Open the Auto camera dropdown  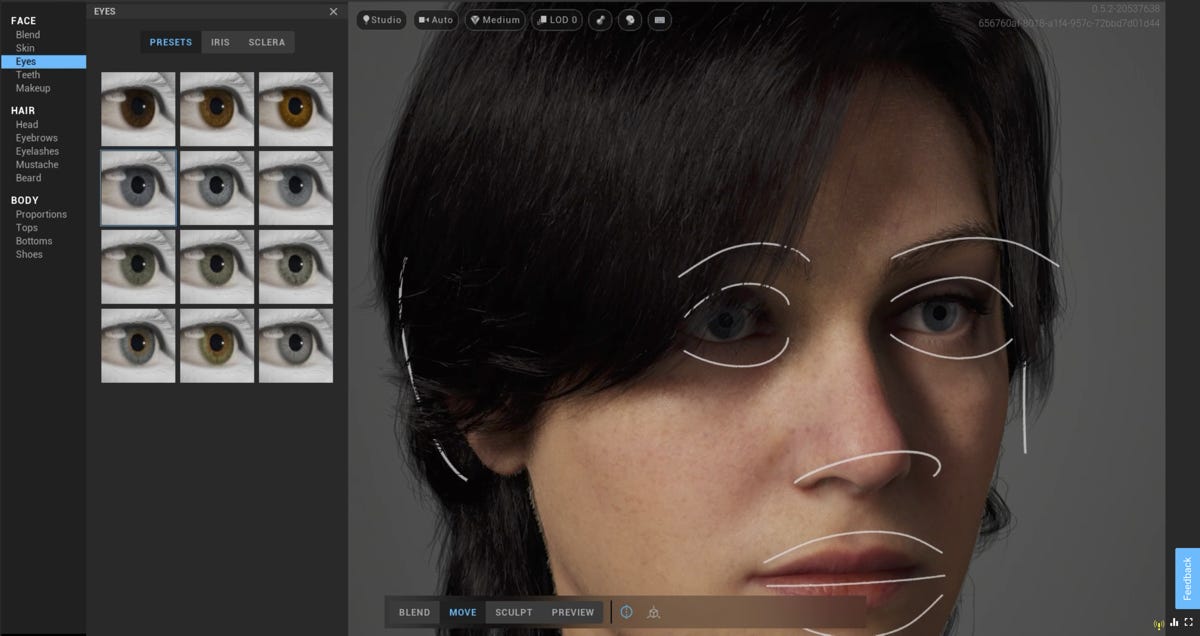point(436,20)
